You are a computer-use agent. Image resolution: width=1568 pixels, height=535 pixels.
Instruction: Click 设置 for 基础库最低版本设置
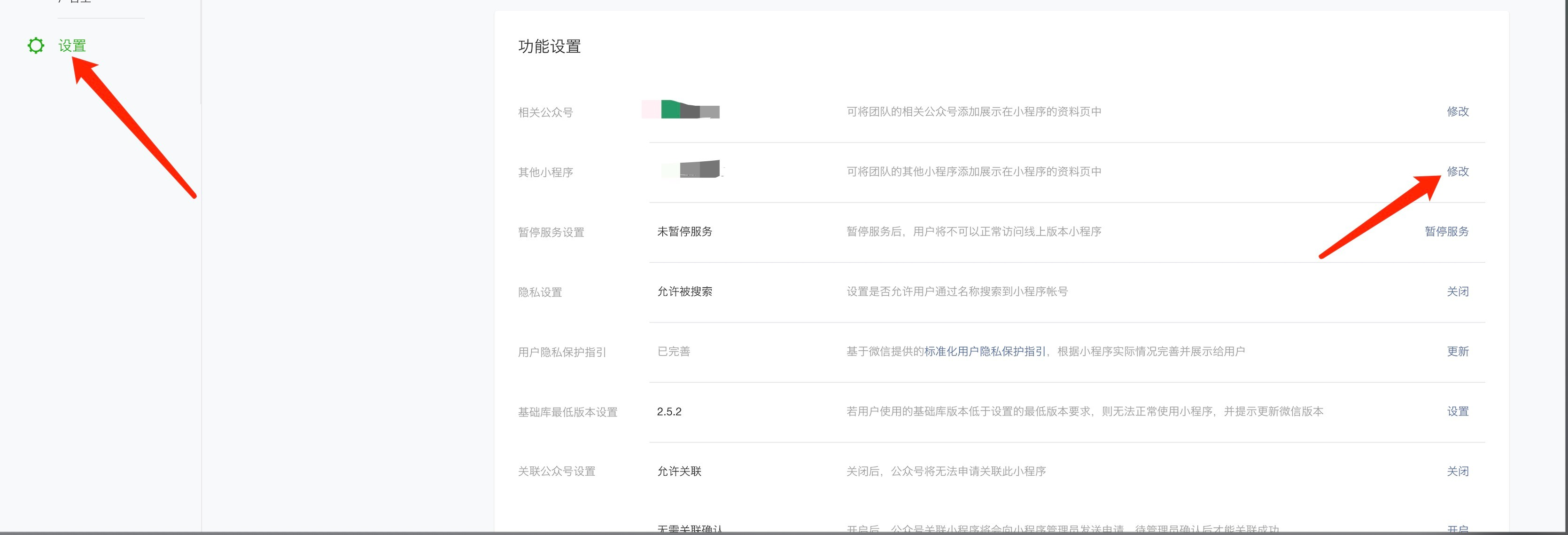pos(1457,411)
